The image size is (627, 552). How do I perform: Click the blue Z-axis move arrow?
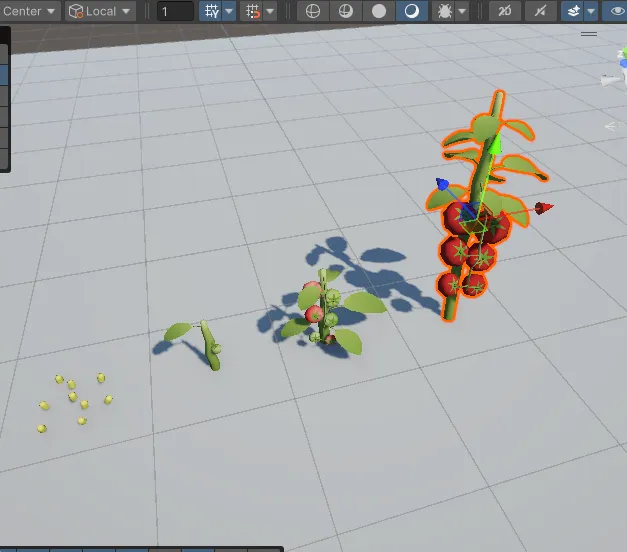442,184
